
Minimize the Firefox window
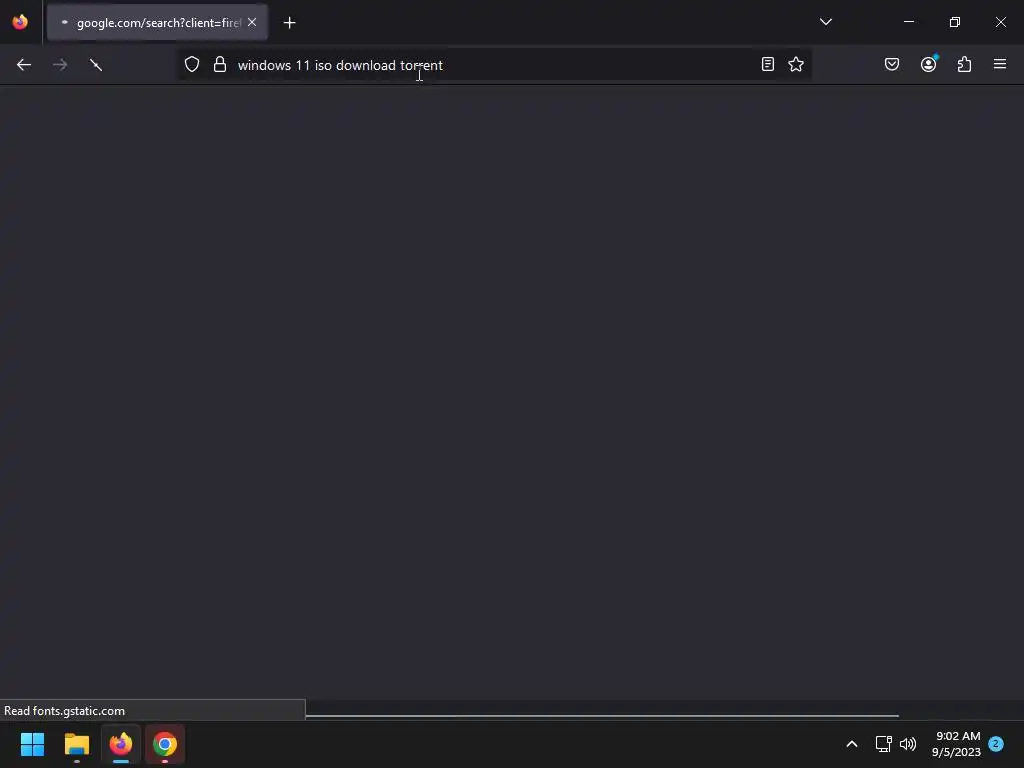coord(909,22)
